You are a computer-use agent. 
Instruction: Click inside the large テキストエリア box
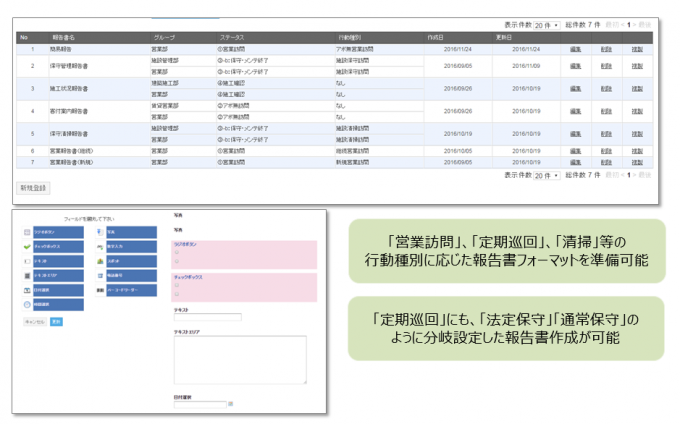[240, 360]
